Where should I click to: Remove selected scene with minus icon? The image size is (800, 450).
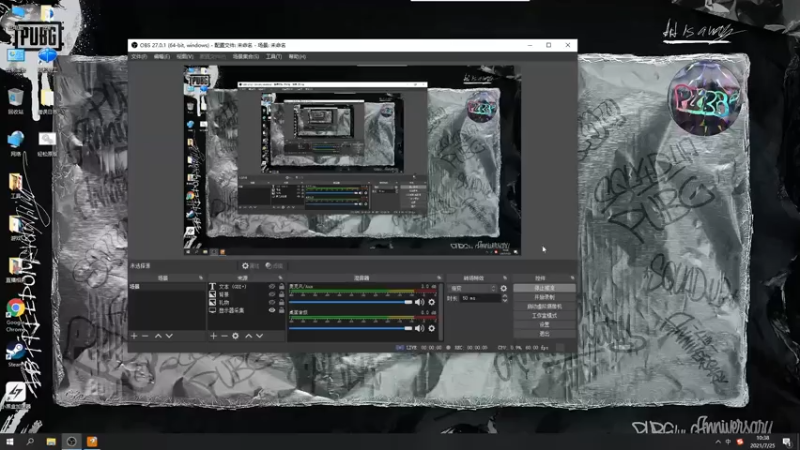(145, 336)
